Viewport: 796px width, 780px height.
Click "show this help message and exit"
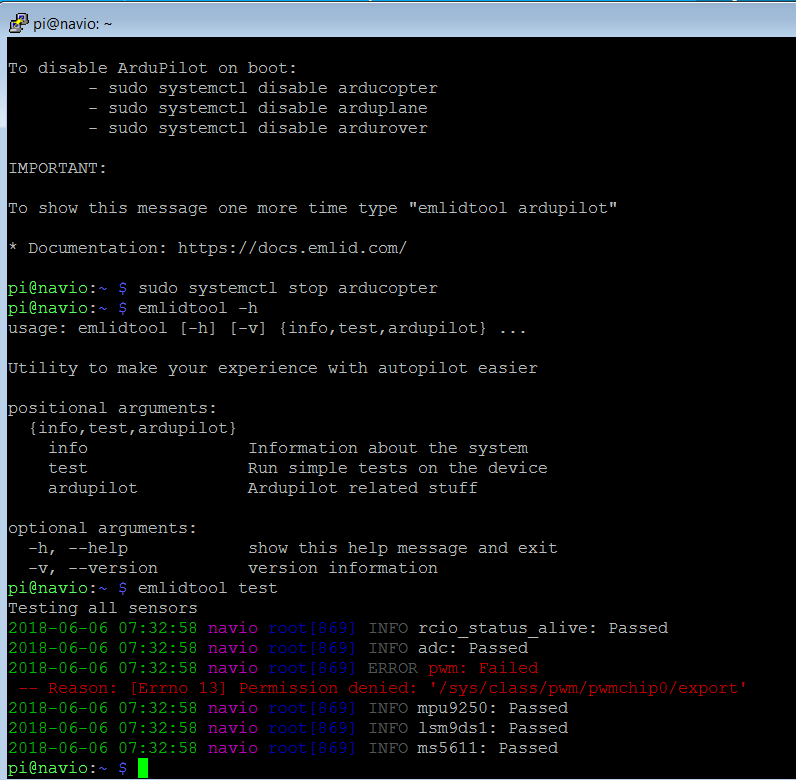point(403,548)
